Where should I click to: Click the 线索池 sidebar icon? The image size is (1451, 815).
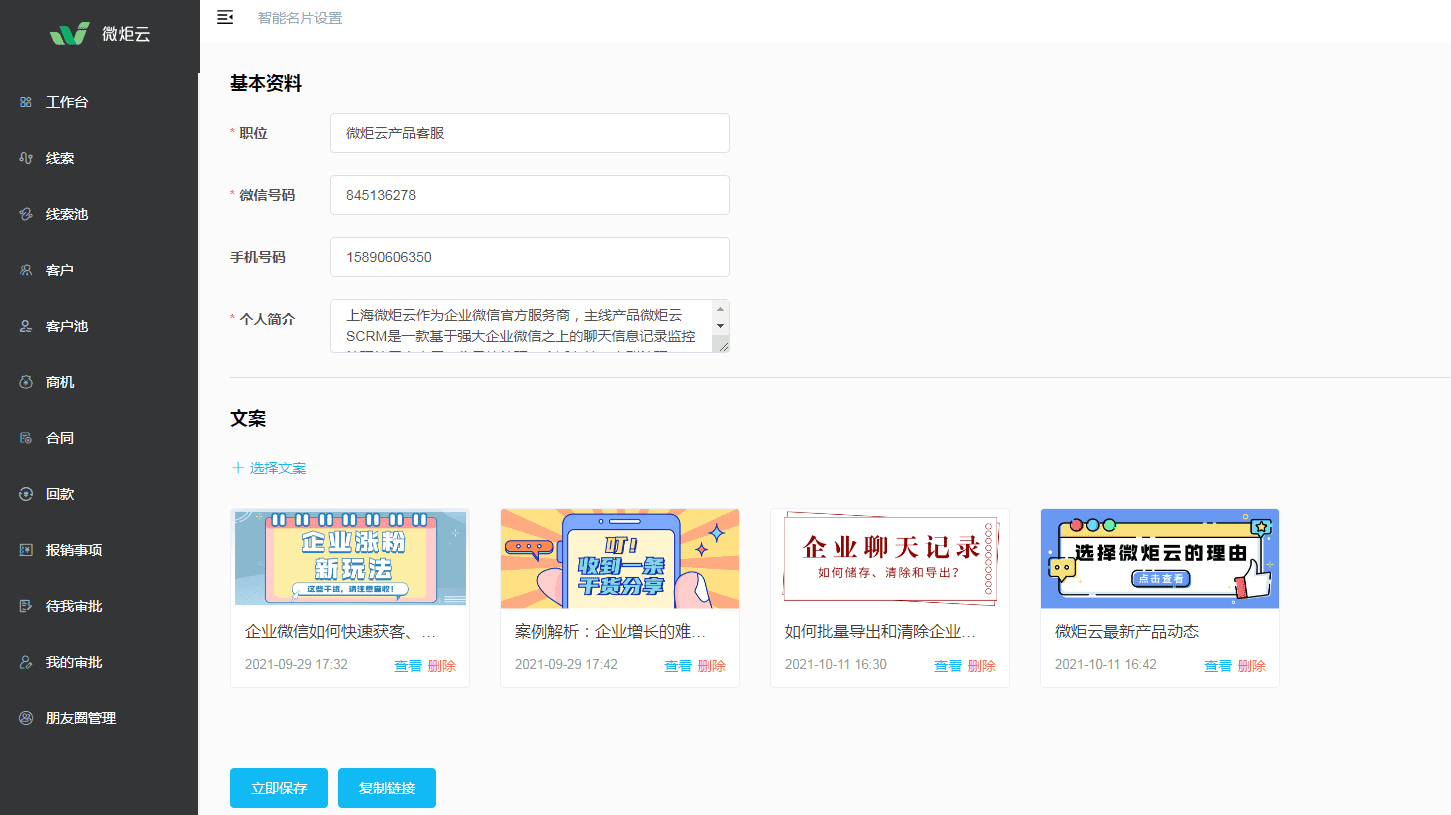[25, 214]
